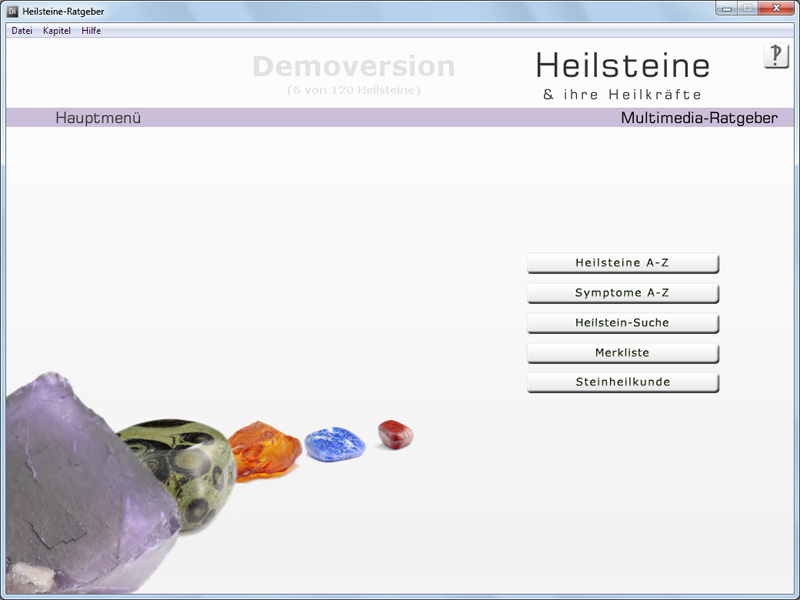Open the Hilfe menu

[x=91, y=31]
